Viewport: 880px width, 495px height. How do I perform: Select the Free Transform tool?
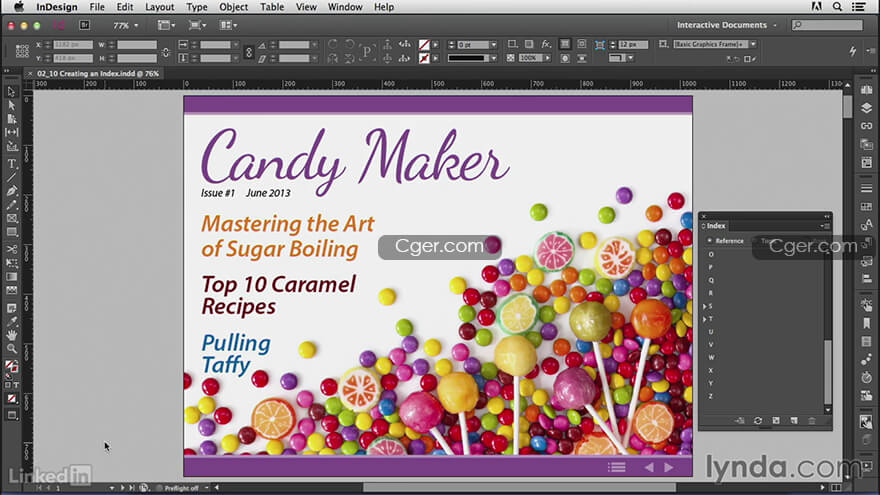click(11, 263)
